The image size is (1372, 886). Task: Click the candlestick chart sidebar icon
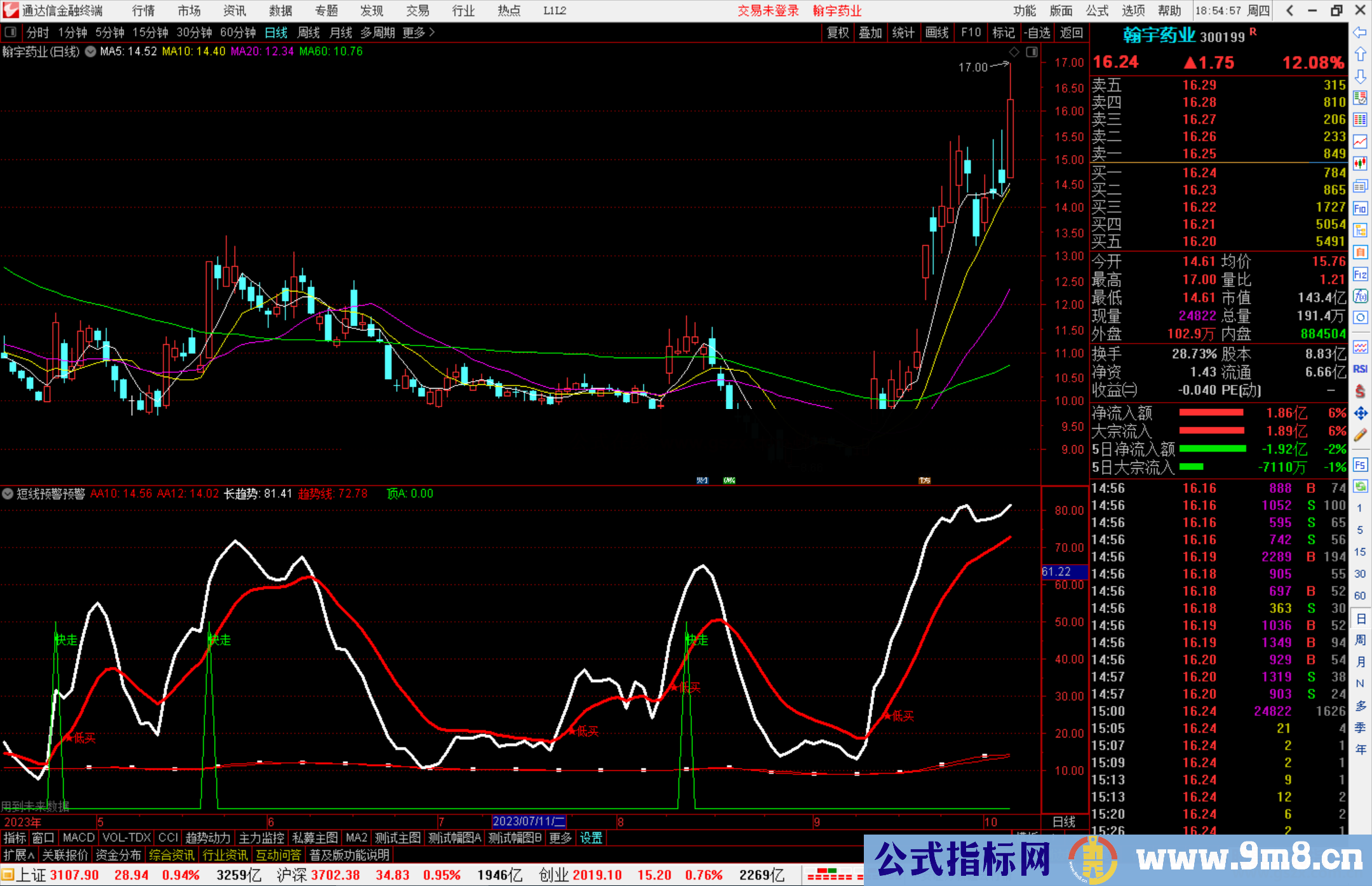1360,164
